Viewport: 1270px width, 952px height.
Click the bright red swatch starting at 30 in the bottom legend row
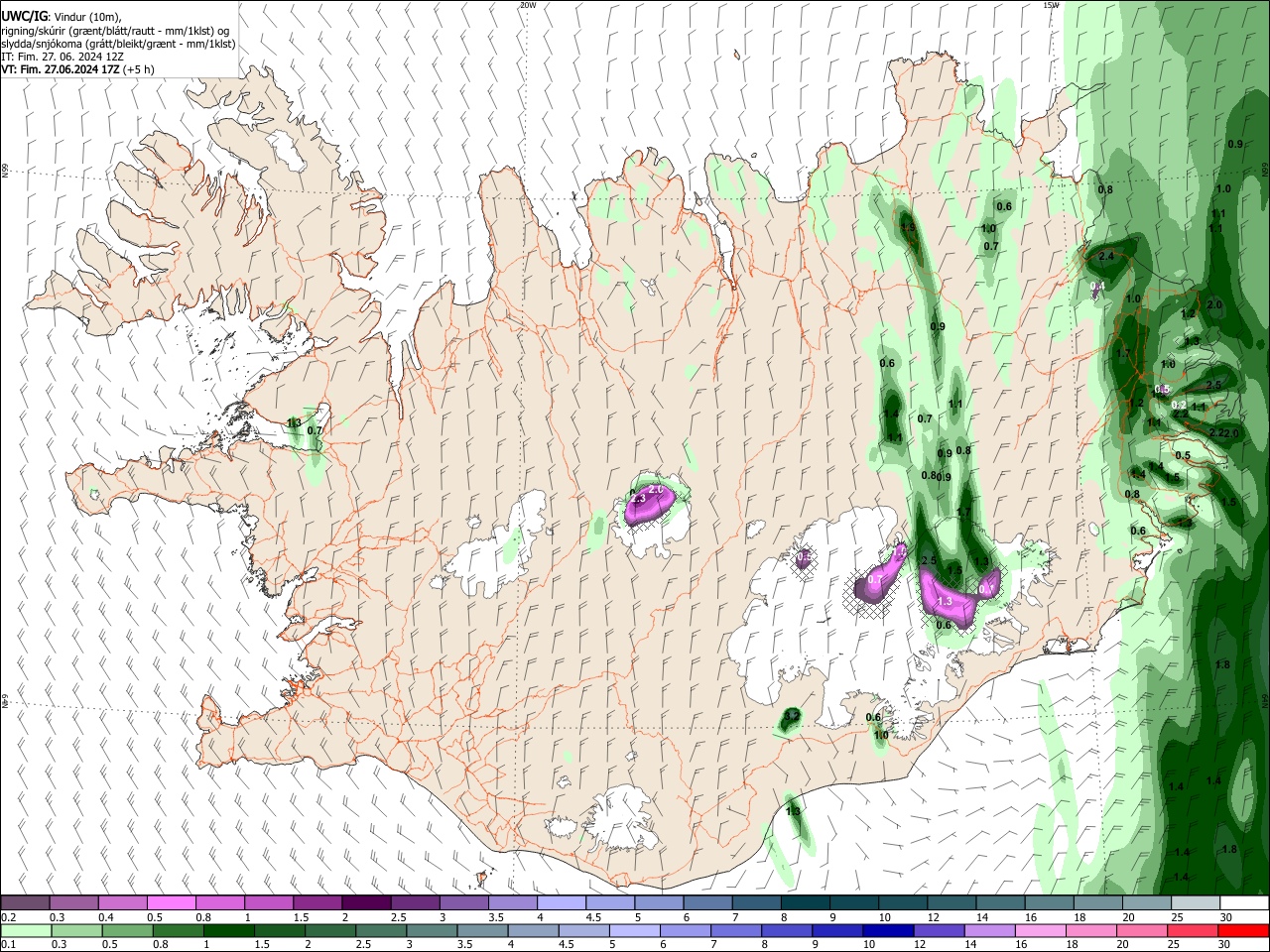pyautogui.click(x=1242, y=930)
